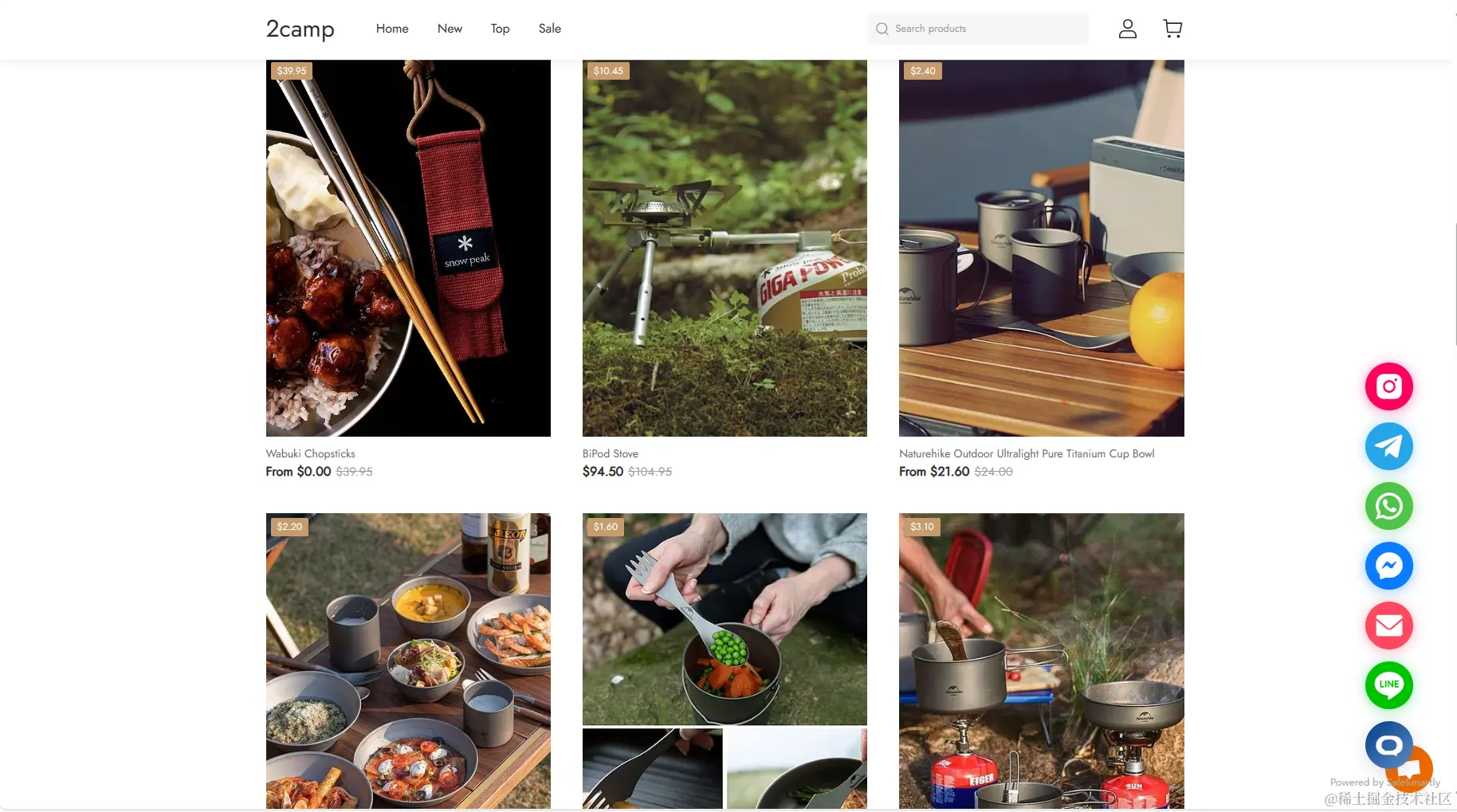Click the email envelope icon
1457x812 pixels.
click(x=1388, y=626)
